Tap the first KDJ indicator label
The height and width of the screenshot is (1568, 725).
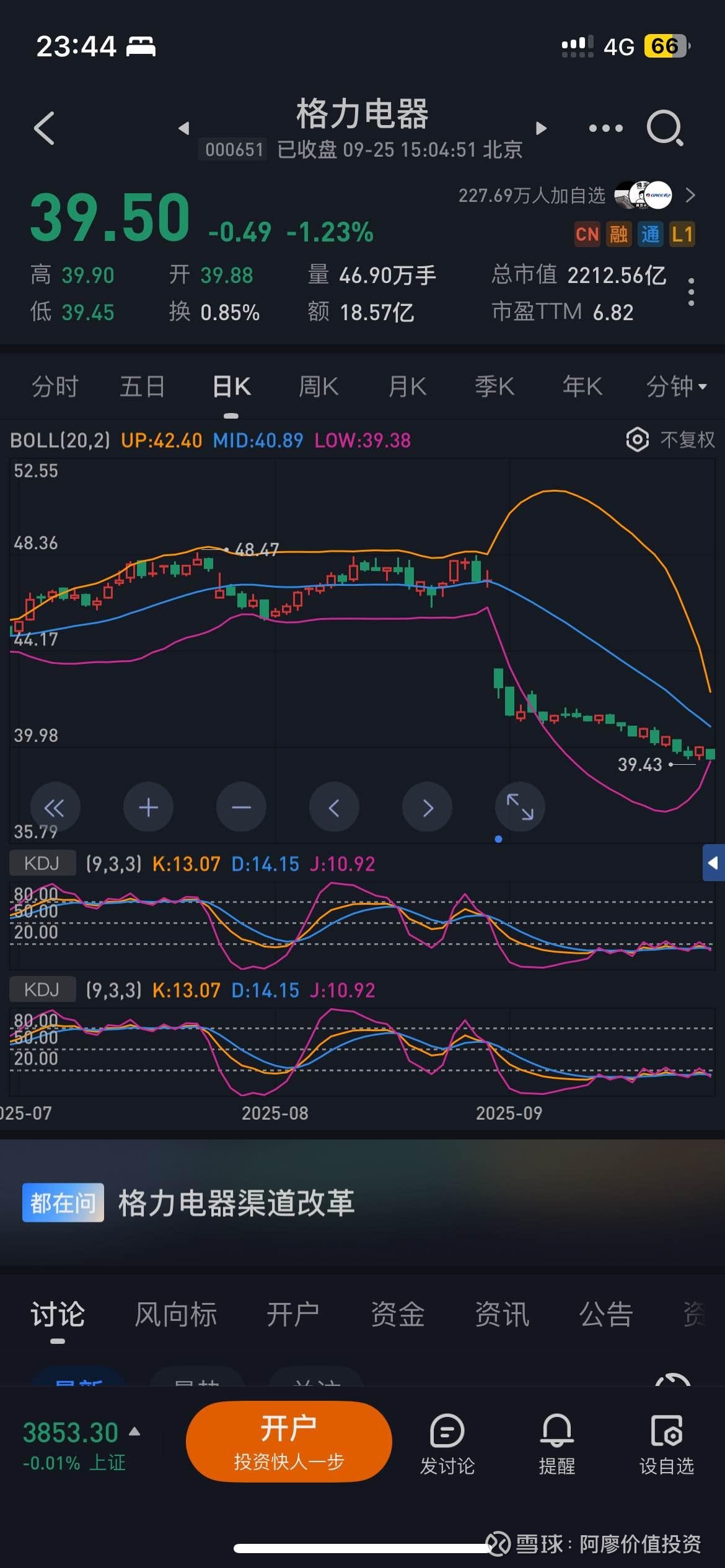point(42,863)
